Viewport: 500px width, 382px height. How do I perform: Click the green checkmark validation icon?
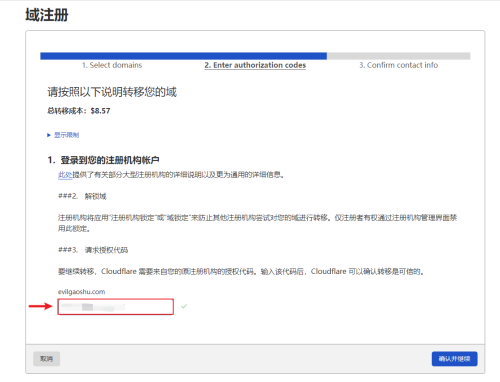pos(184,306)
